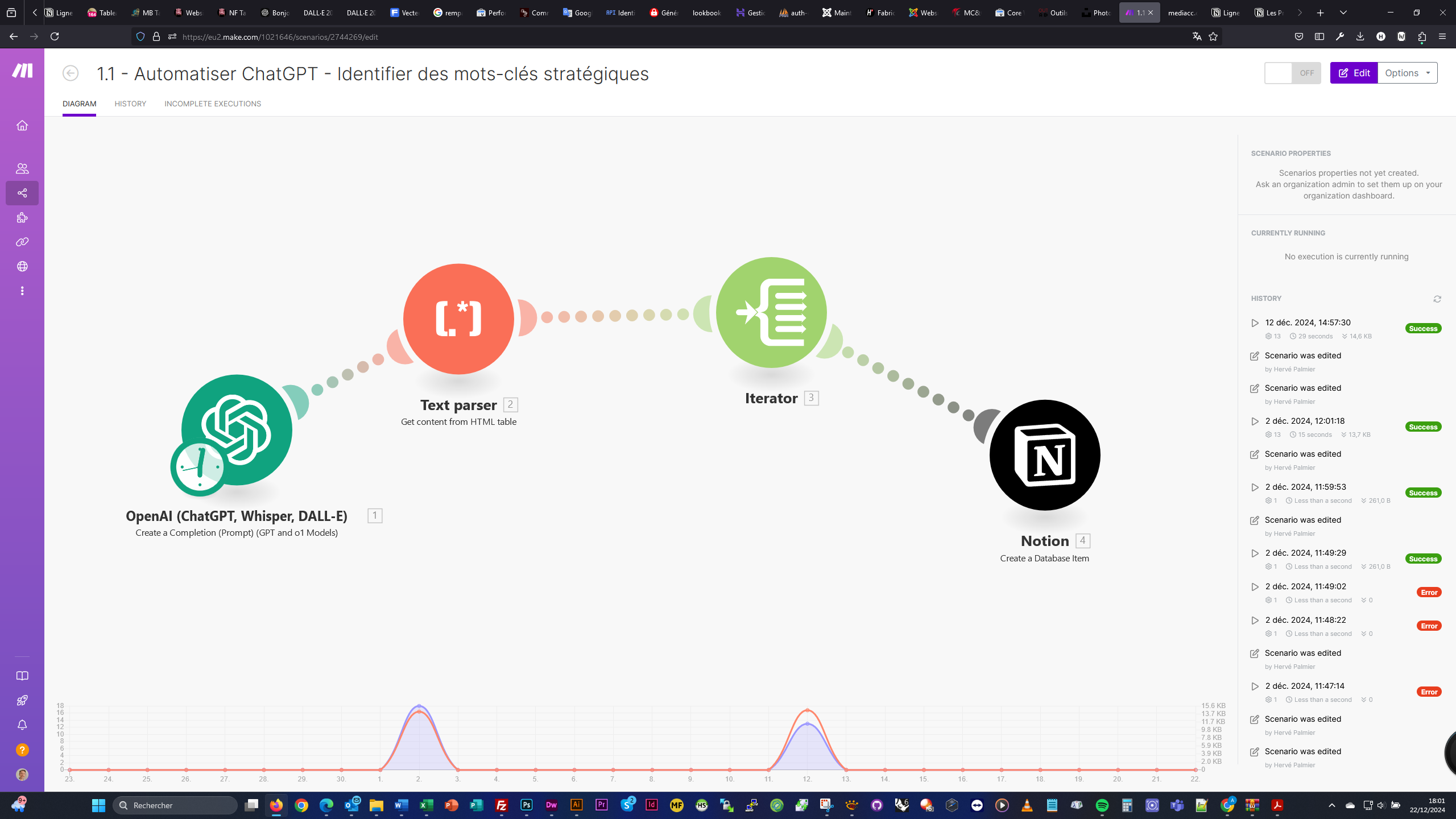The height and width of the screenshot is (819, 1456).
Task: Switch to the HISTORY tab
Action: (130, 103)
